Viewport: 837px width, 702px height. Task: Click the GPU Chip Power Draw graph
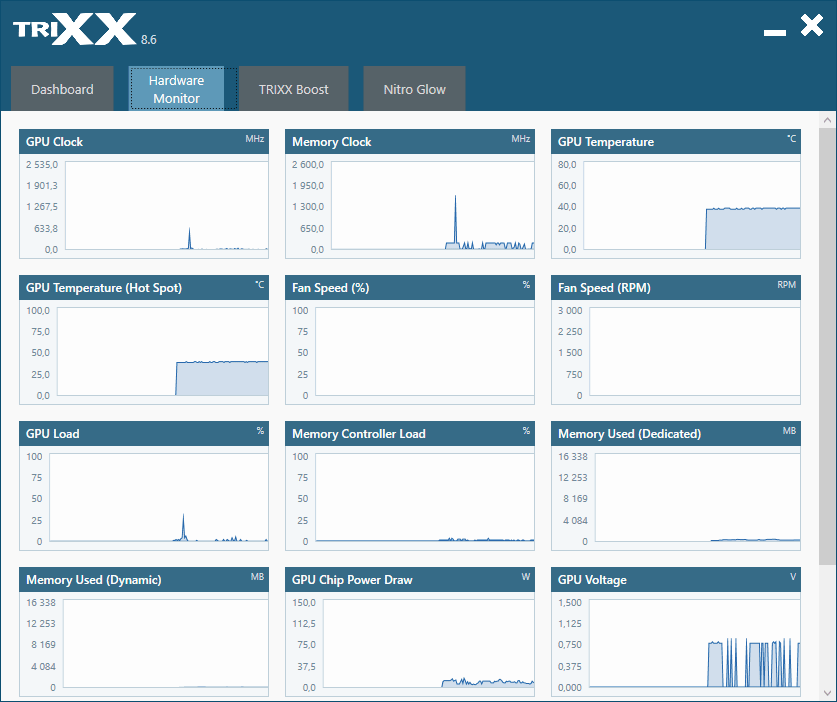[x=429, y=643]
